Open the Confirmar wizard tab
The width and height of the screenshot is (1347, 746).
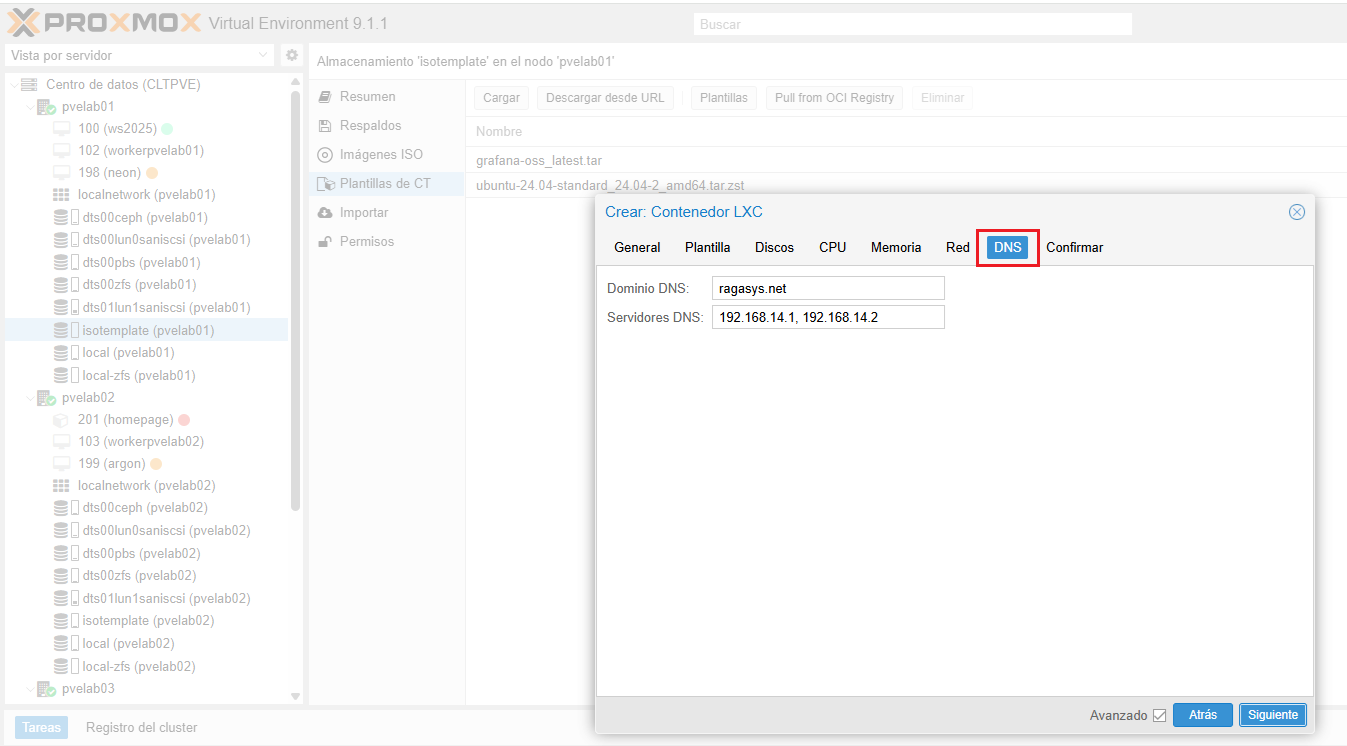point(1075,247)
